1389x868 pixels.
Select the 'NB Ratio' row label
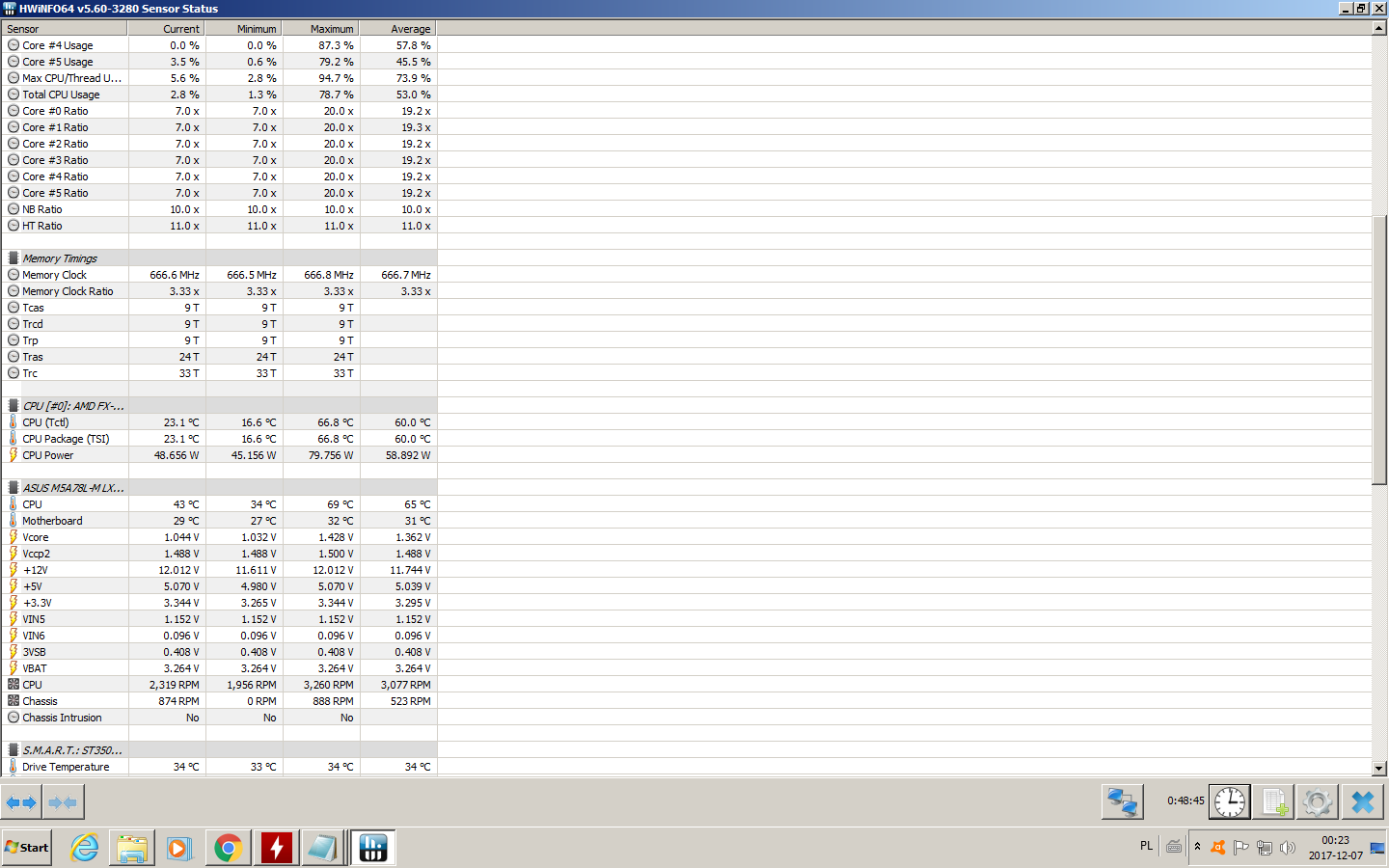(x=42, y=209)
